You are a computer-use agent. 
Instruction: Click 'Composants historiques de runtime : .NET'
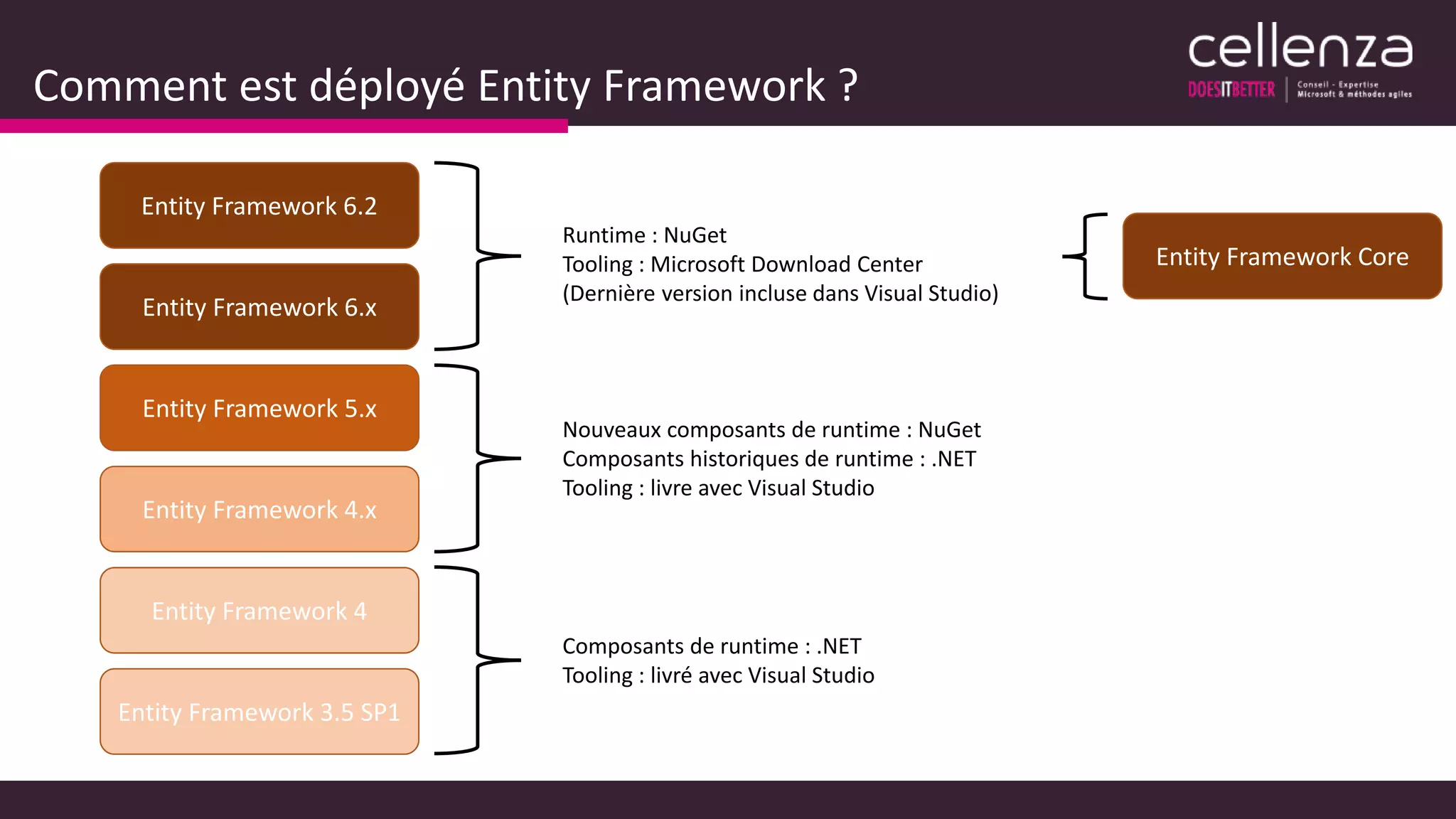pos(769,459)
